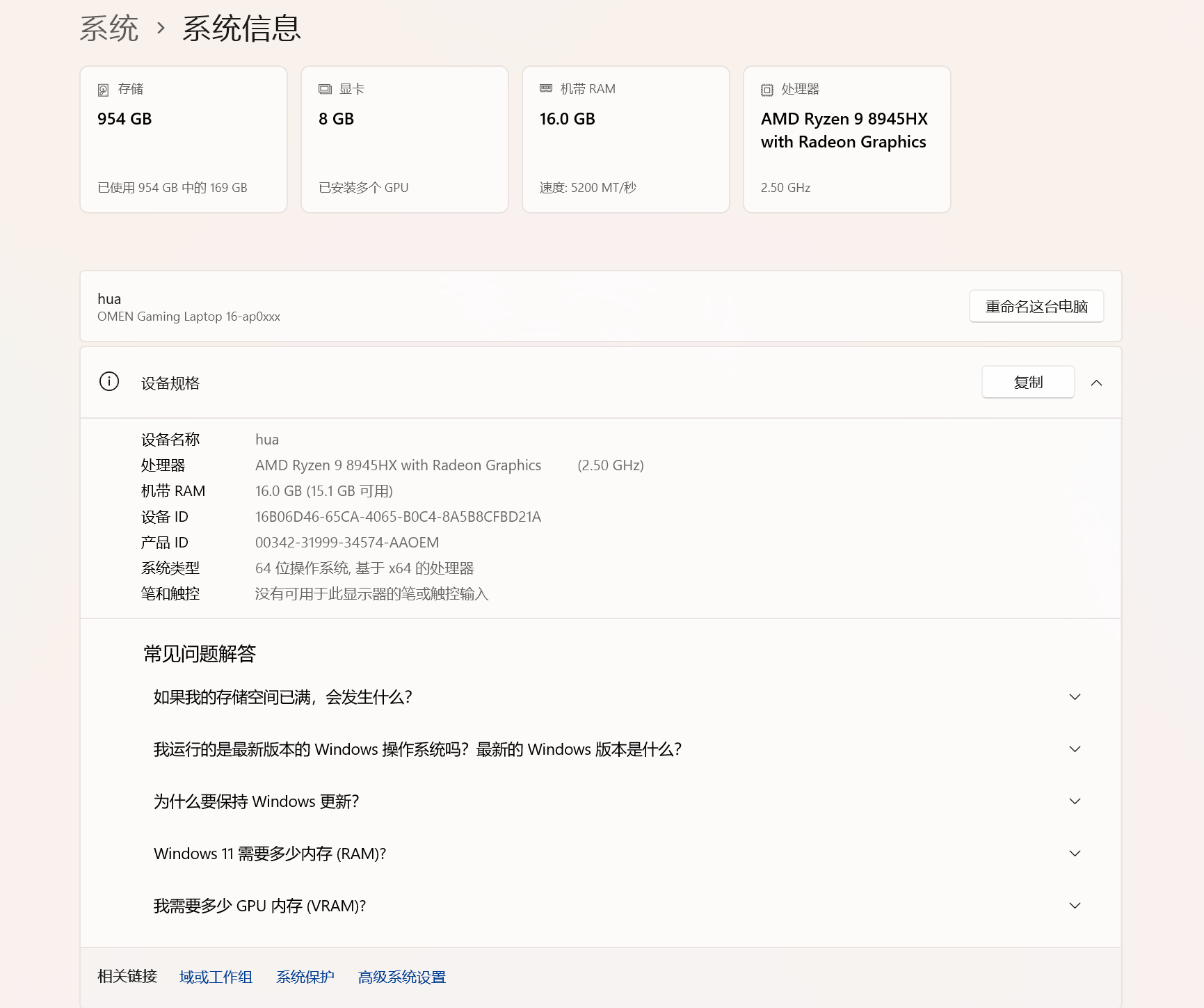Click the display icon on 显卡 card
This screenshot has height=1008, width=1204.
tap(326, 89)
